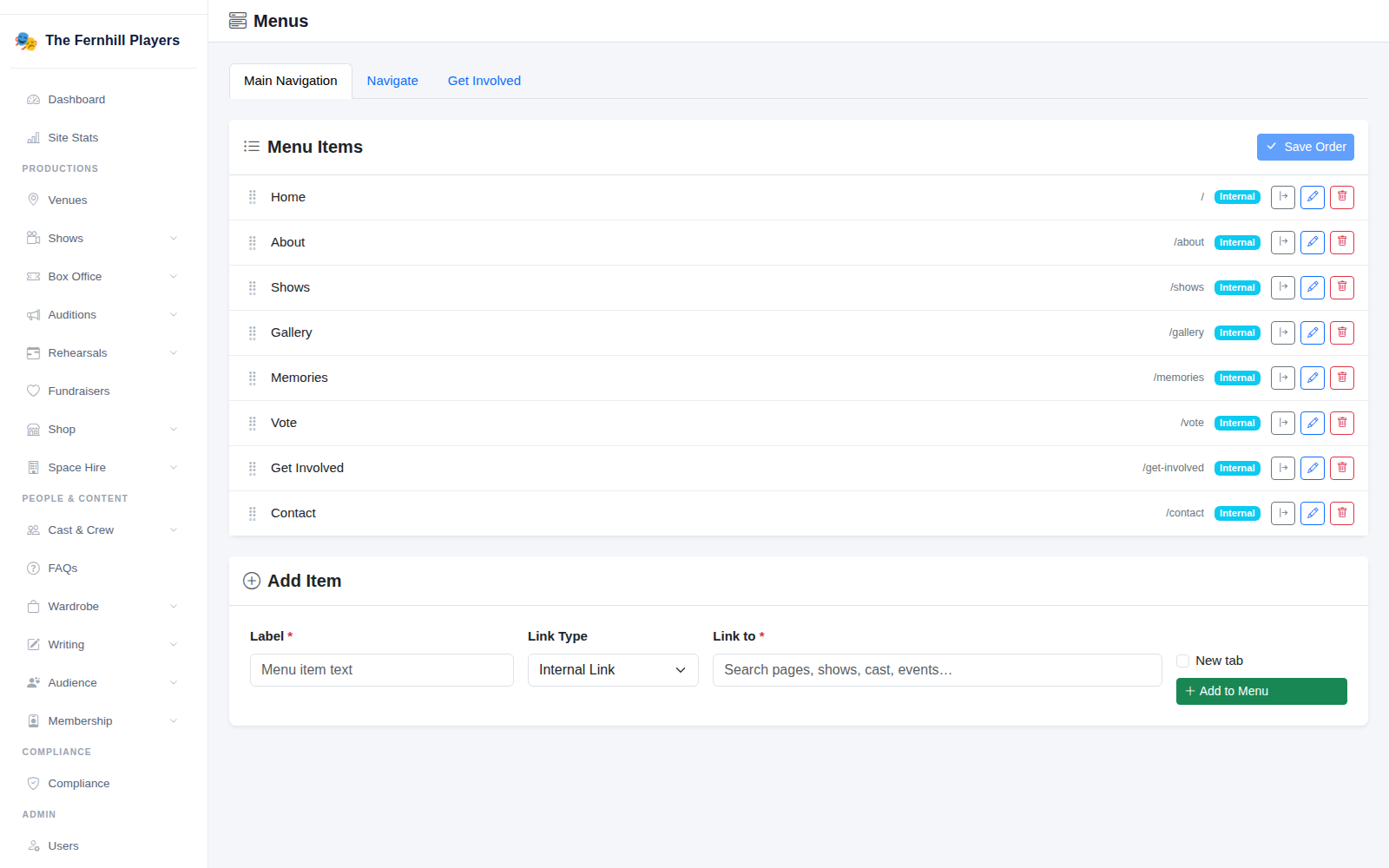Edit the Contact menu item
This screenshot has height=868, width=1389.
[1313, 513]
